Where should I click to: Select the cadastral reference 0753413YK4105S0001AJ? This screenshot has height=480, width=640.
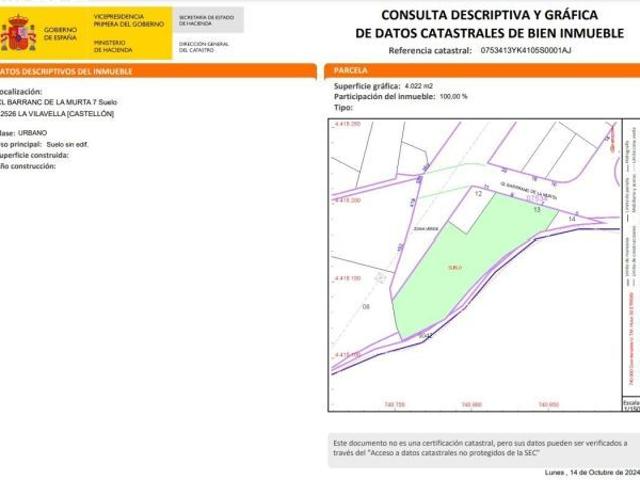[x=526, y=50]
